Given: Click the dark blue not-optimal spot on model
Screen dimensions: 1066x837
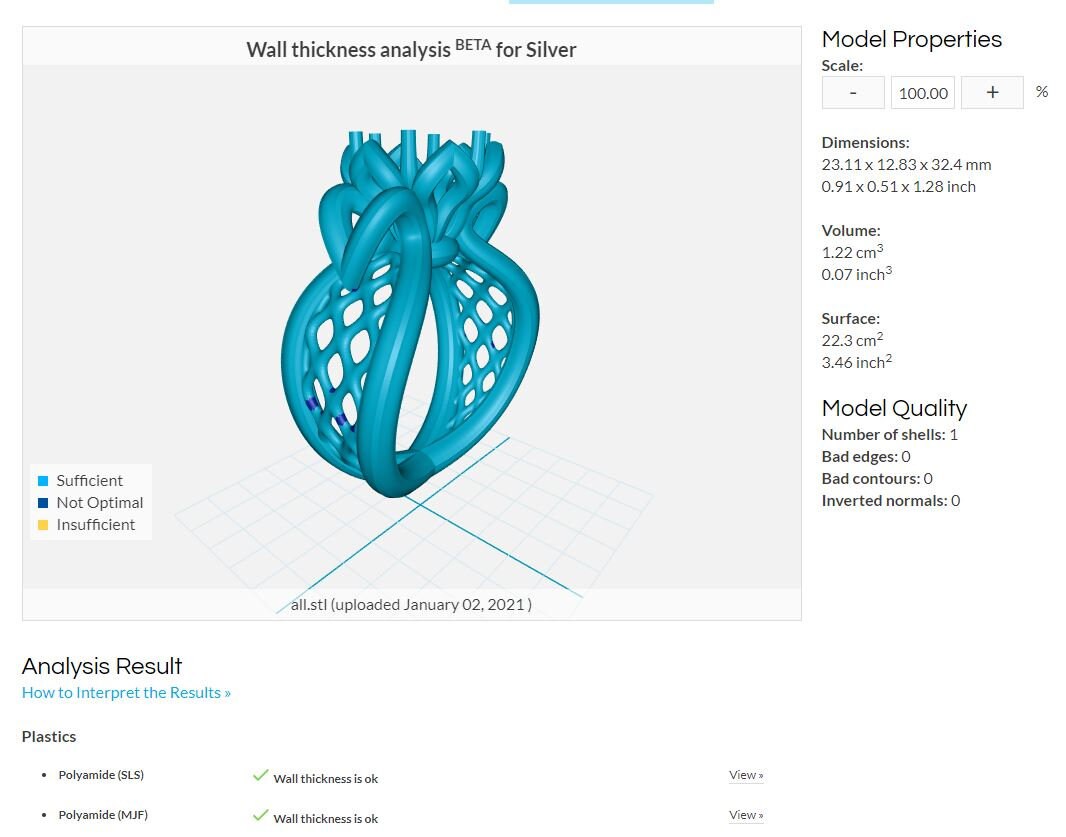Looking at the screenshot, I should [312, 404].
